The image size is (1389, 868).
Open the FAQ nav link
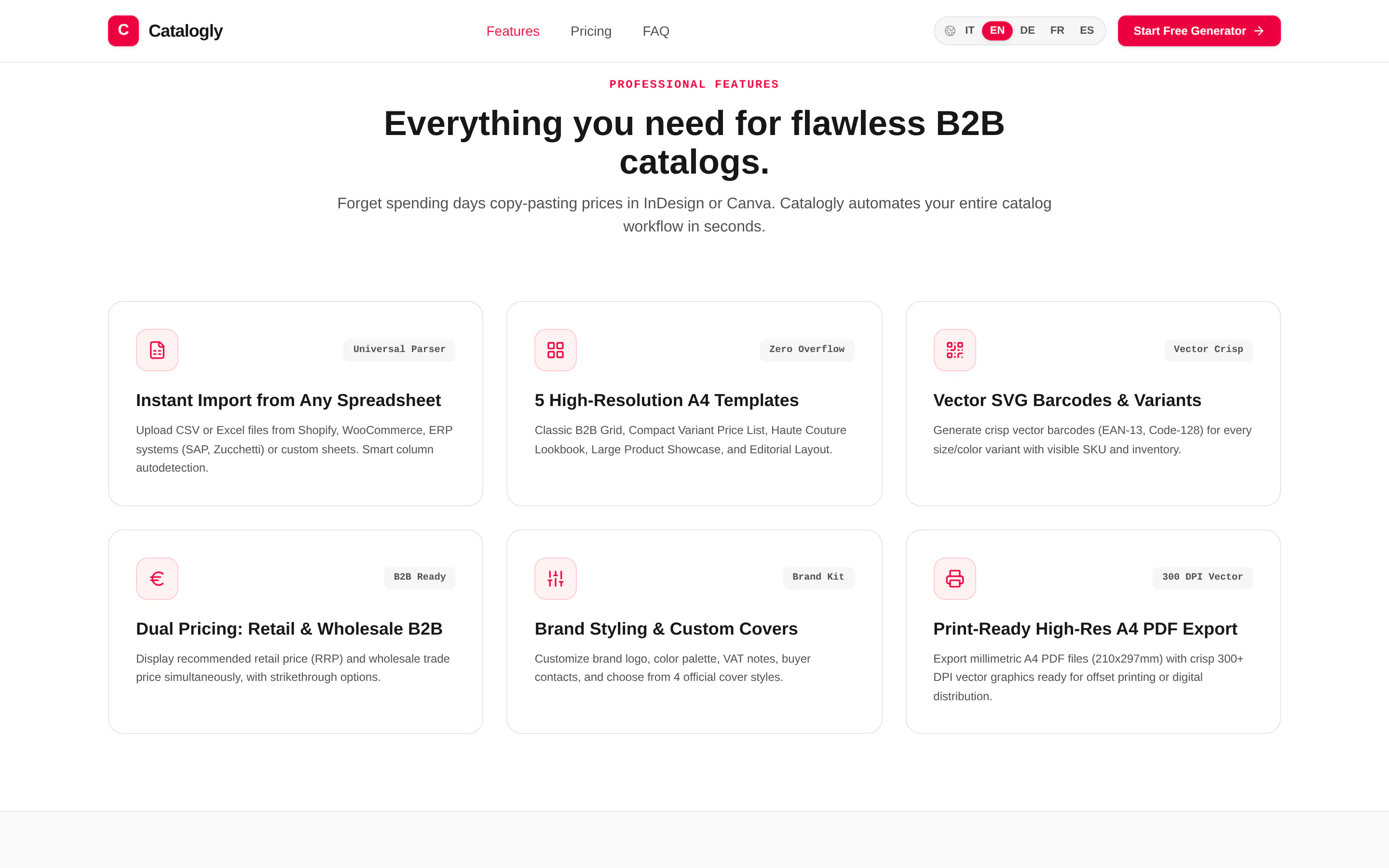(x=655, y=31)
